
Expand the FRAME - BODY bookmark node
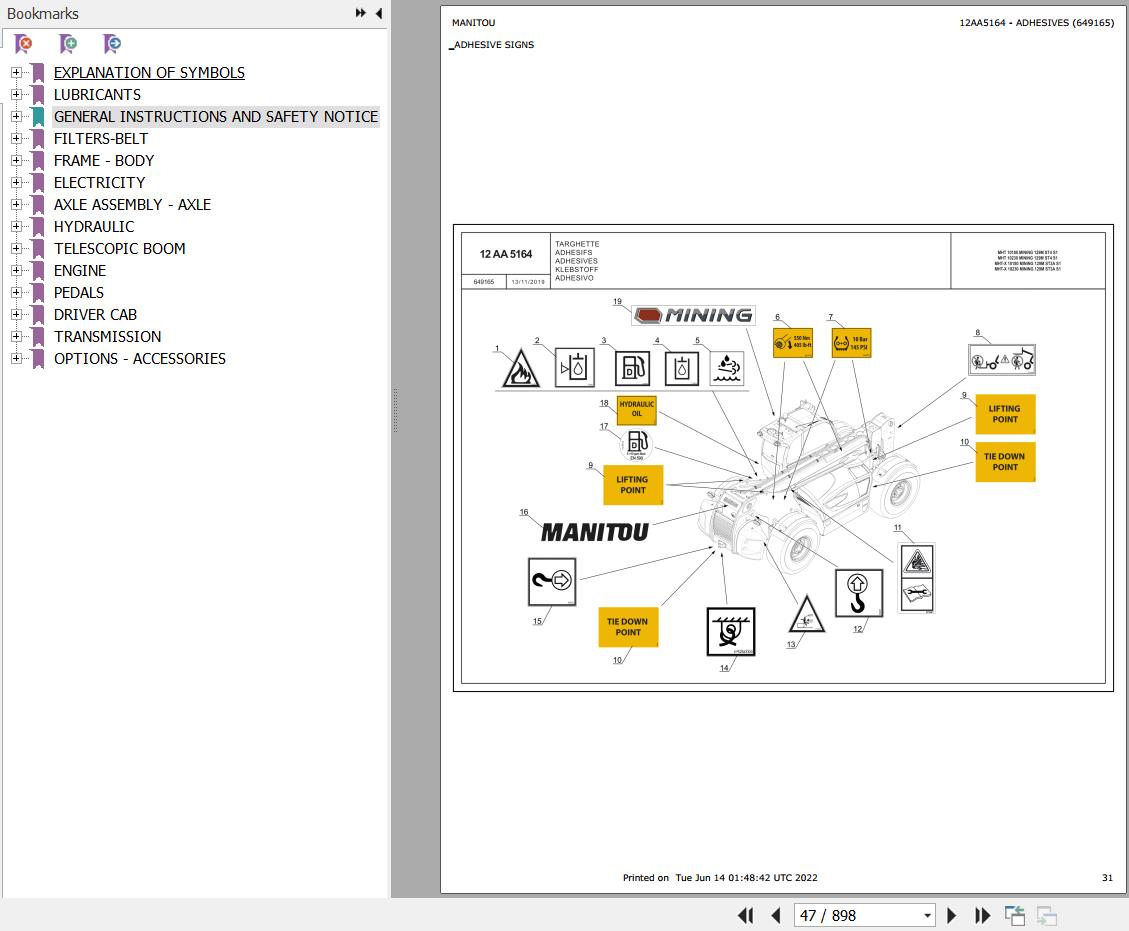coord(16,161)
